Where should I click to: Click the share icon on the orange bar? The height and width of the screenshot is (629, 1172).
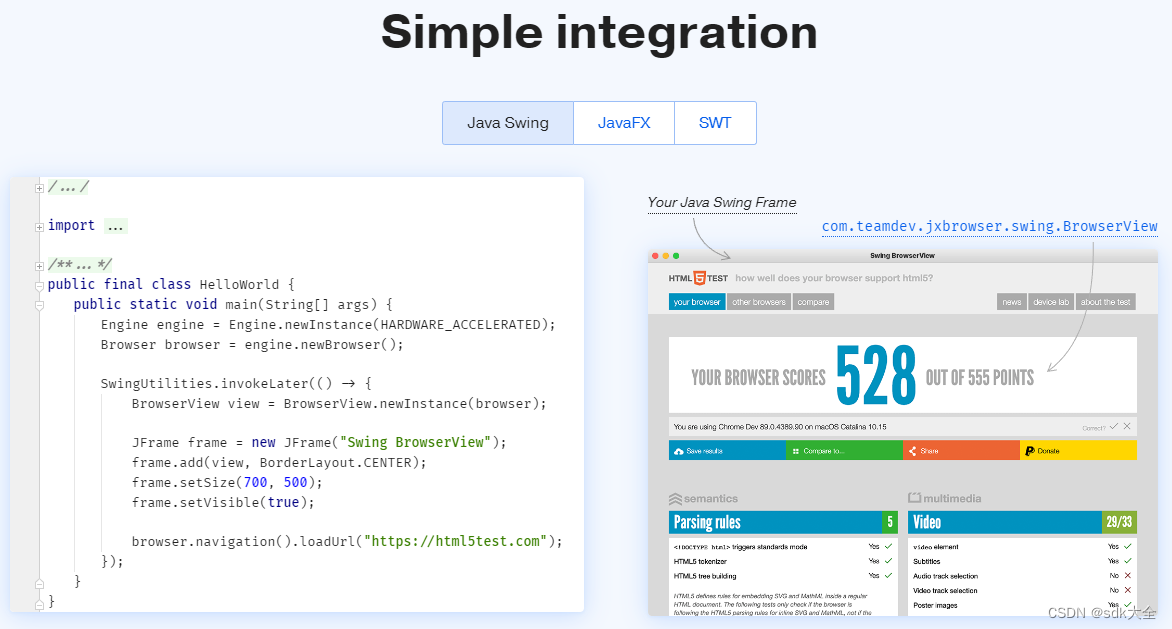[x=911, y=451]
